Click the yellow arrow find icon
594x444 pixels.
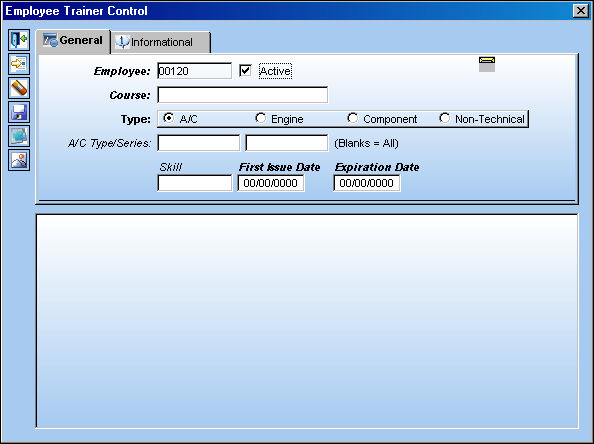pos(19,64)
